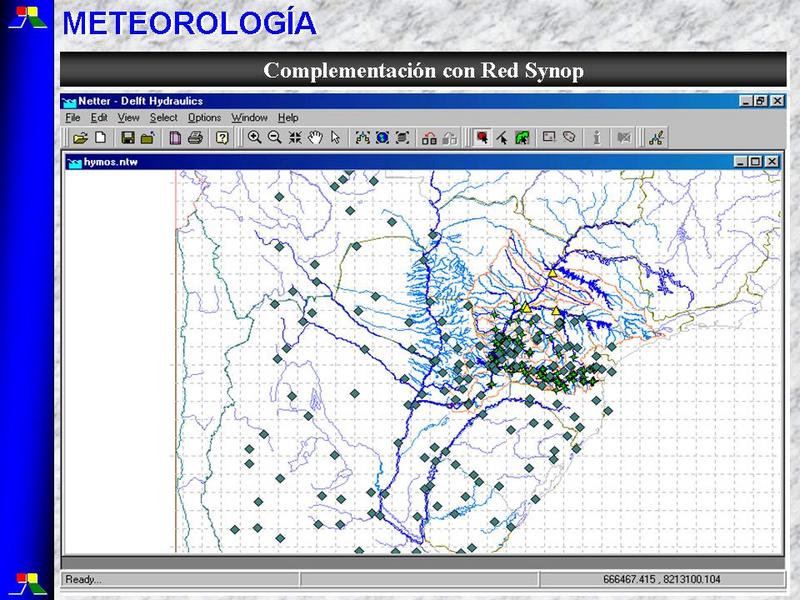Toggle the red node selection tool
The width and height of the screenshot is (800, 600).
[482, 138]
